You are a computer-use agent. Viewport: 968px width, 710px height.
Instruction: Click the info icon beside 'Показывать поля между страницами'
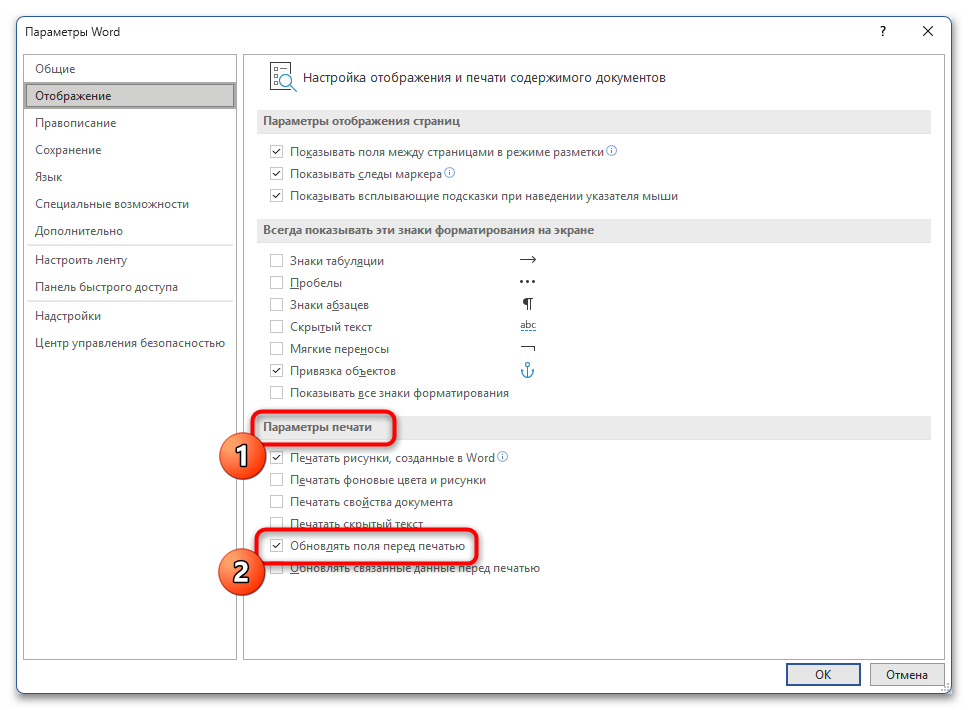tap(611, 151)
